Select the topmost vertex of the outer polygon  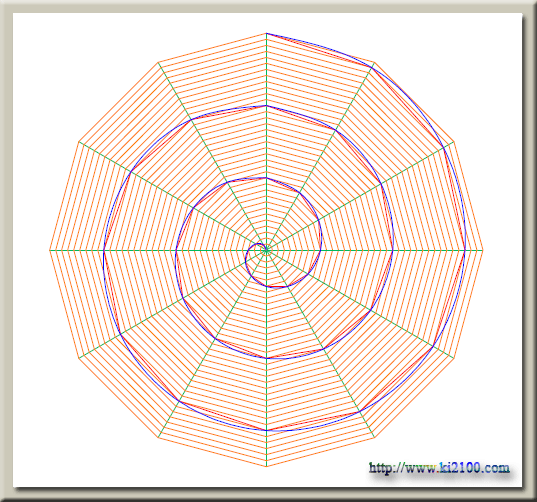point(266,34)
